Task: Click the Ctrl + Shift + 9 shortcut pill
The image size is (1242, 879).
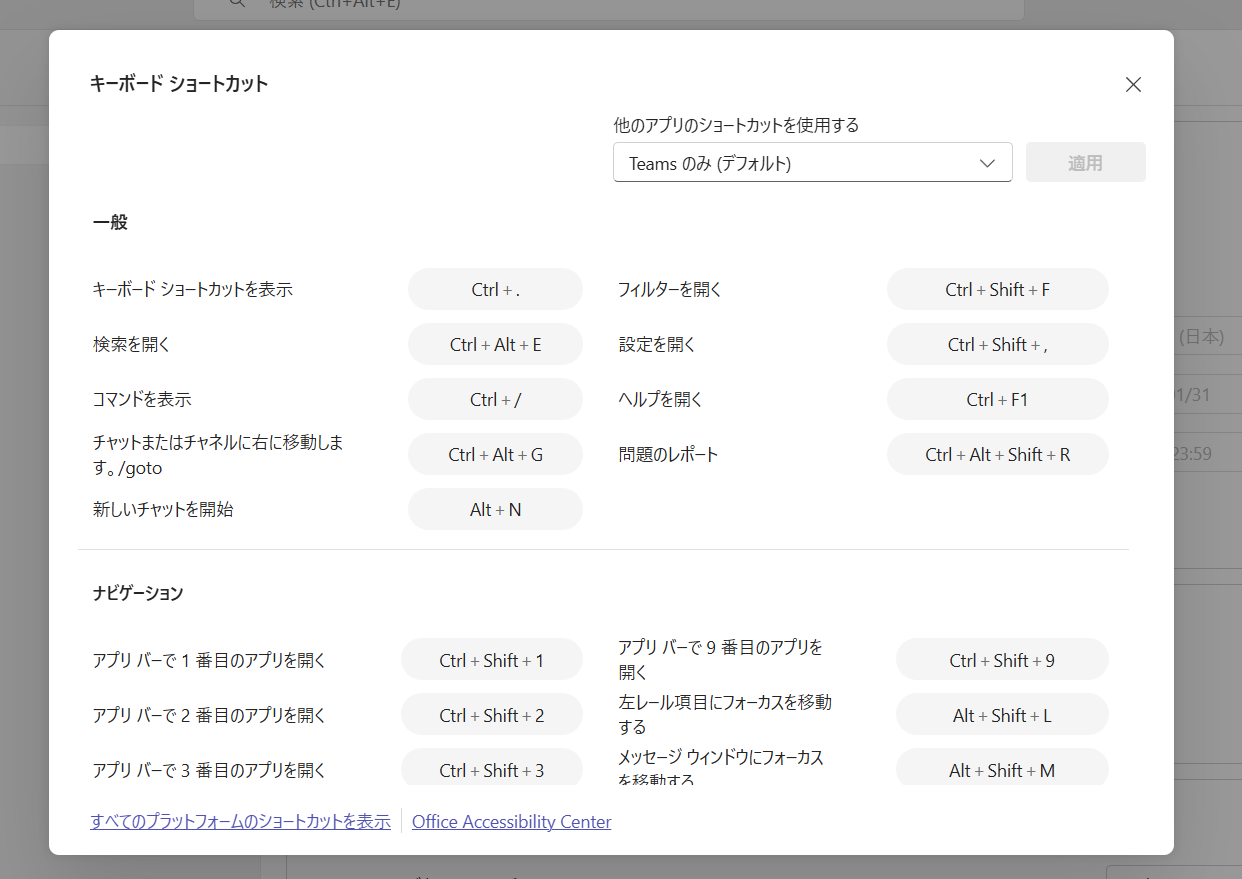Action: point(1002,661)
